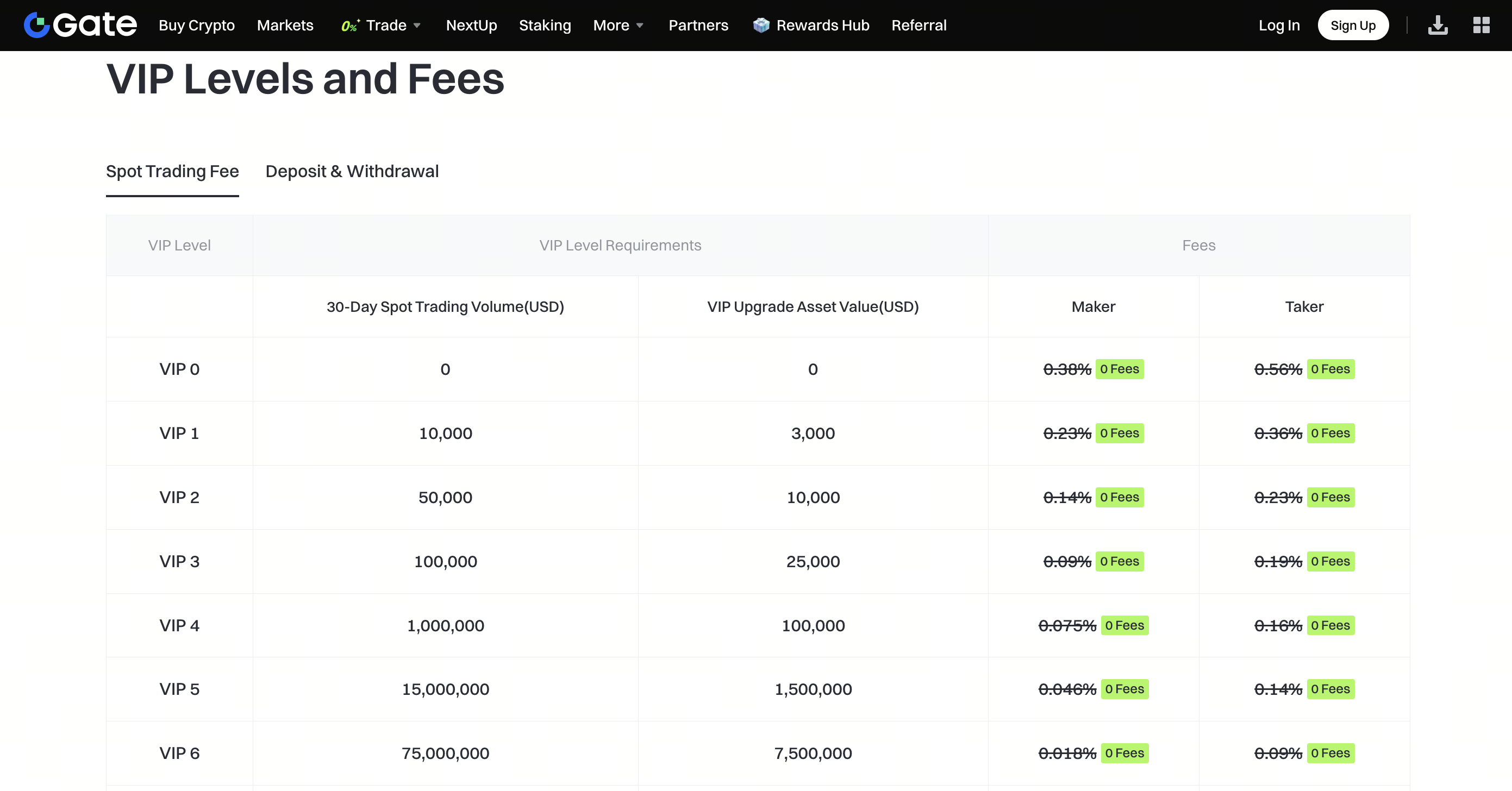The width and height of the screenshot is (1512, 791).
Task: Click VIP 6 maker 0 Fees badge
Action: pyautogui.click(x=1124, y=754)
